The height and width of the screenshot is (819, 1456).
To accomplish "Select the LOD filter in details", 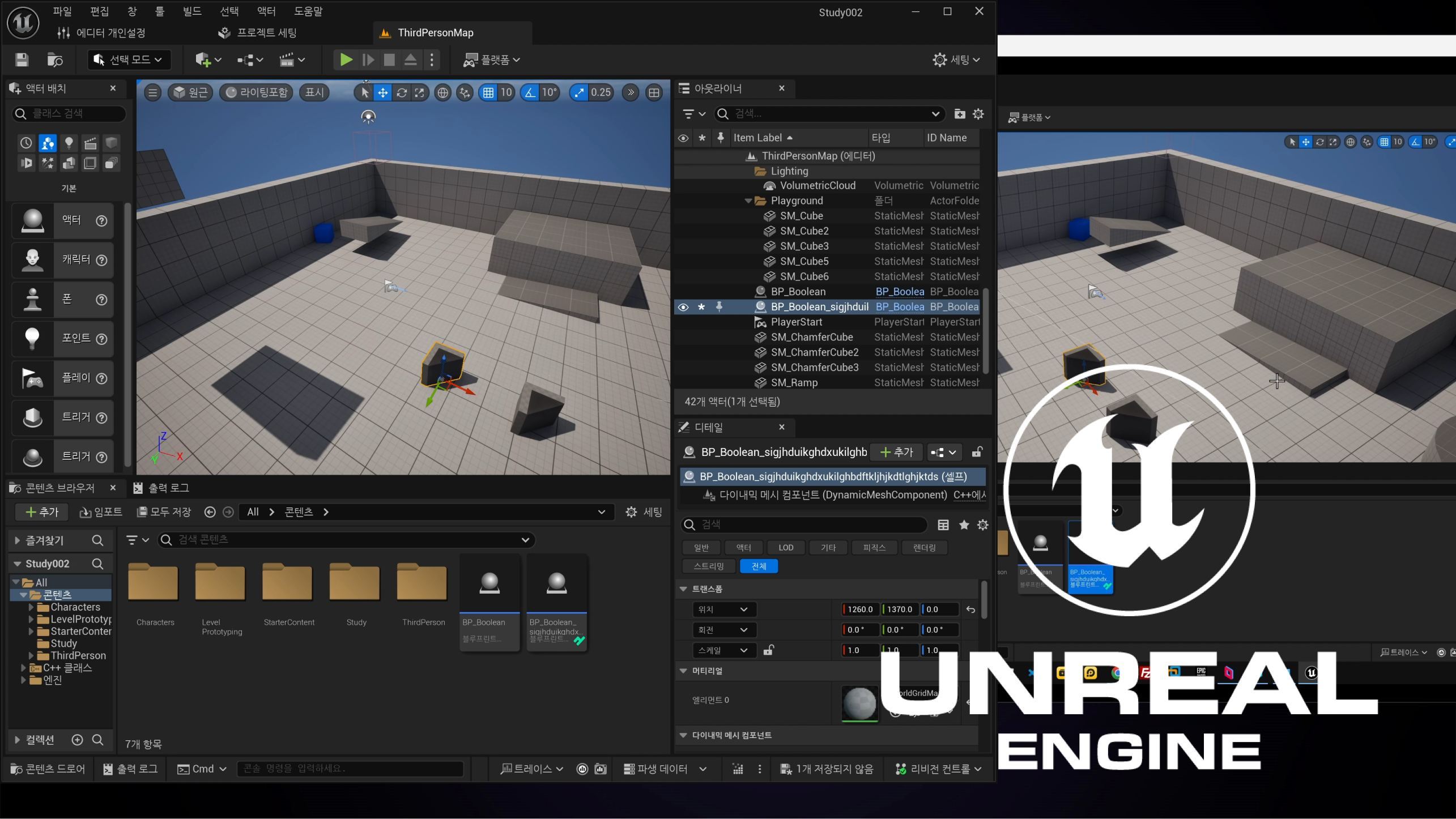I will pos(786,548).
